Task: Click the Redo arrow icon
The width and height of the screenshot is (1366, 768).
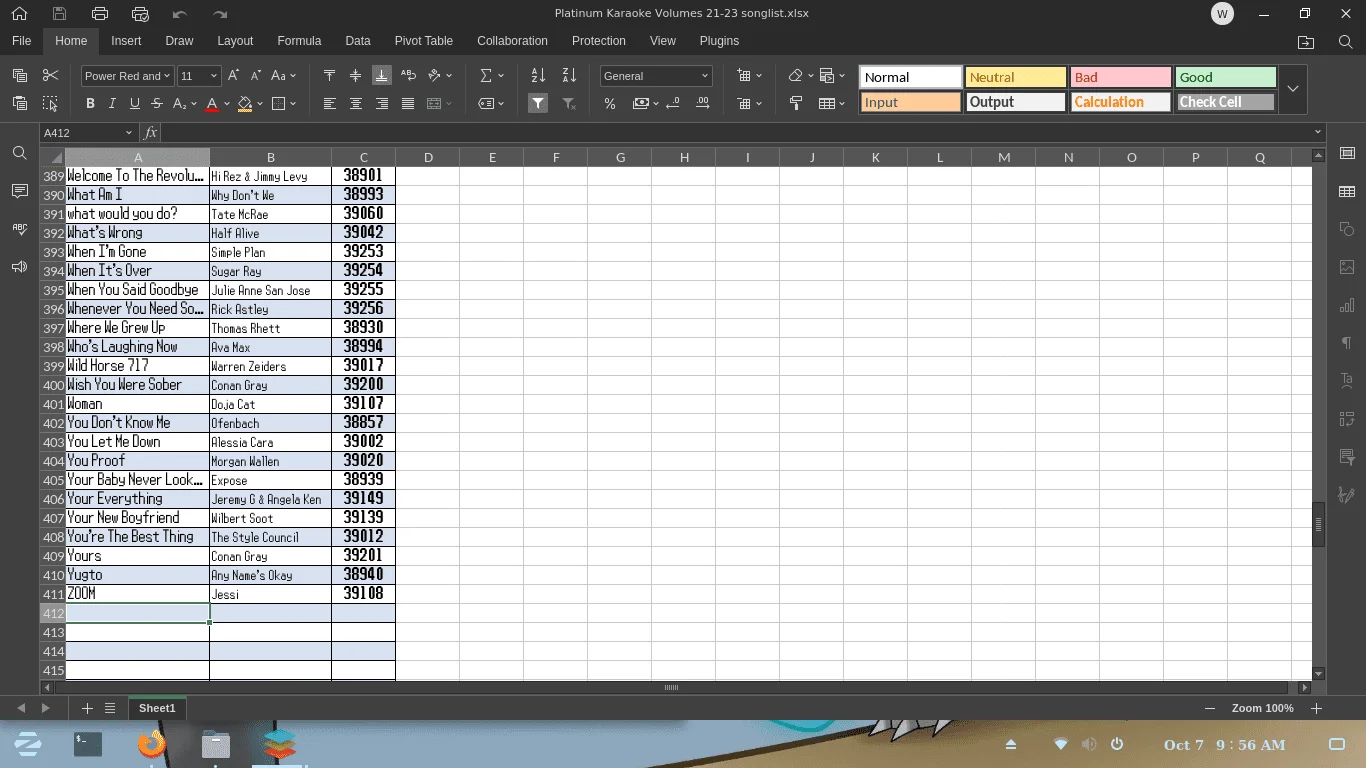Action: [x=220, y=14]
